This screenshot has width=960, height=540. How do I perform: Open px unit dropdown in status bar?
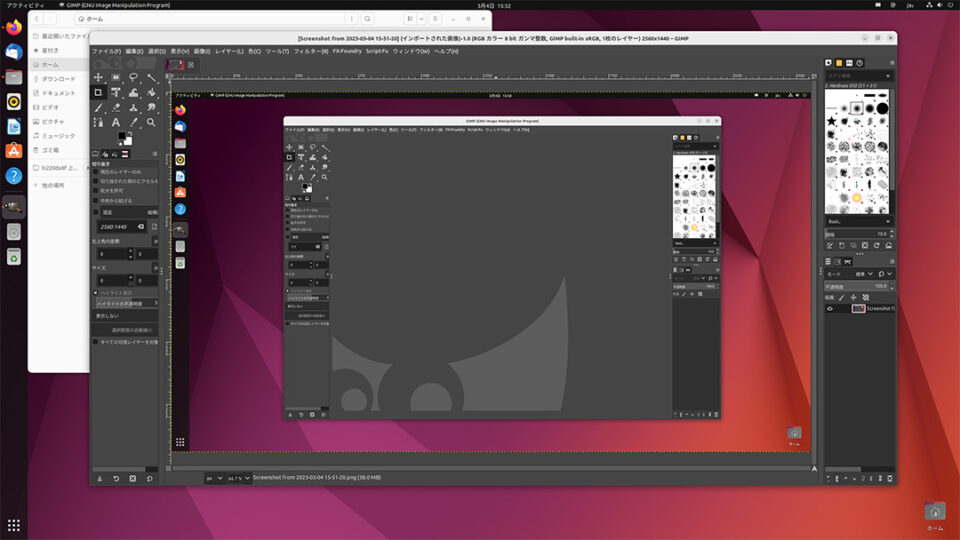click(x=214, y=478)
